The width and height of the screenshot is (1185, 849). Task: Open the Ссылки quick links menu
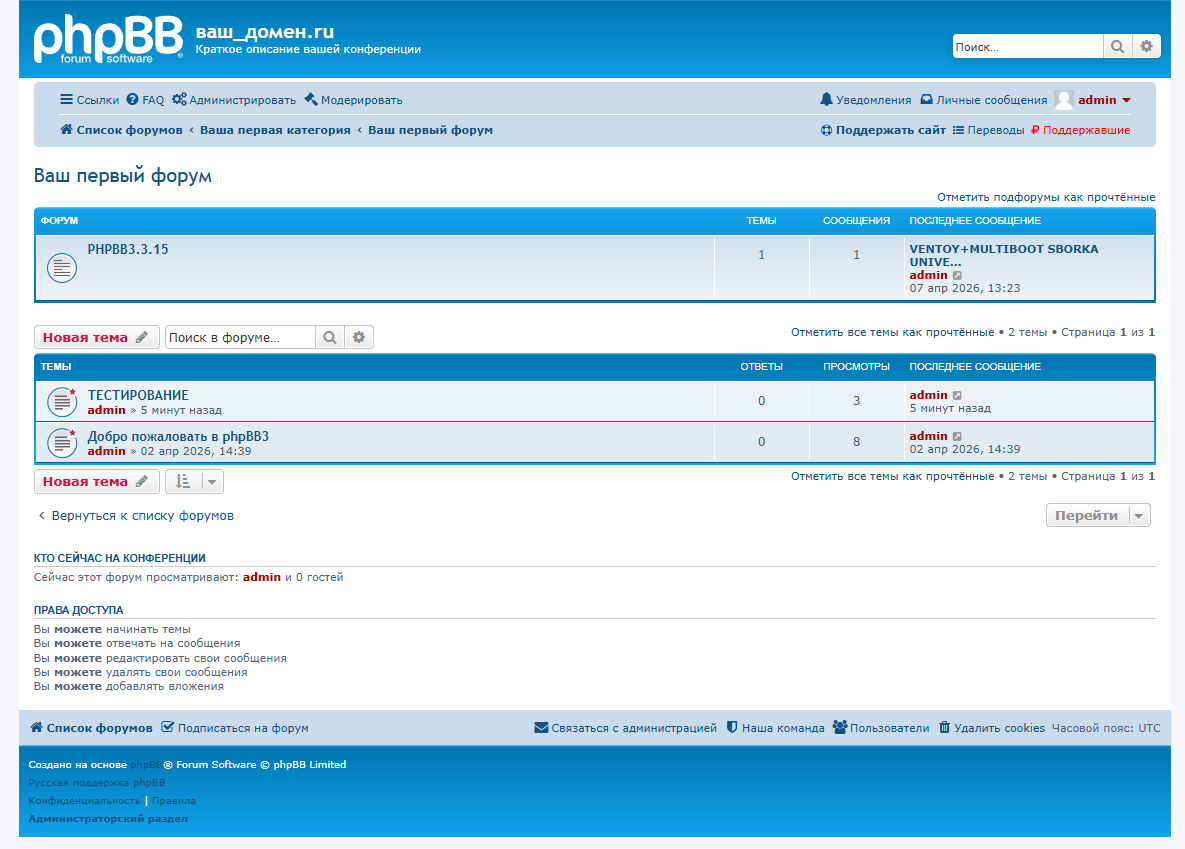(89, 100)
